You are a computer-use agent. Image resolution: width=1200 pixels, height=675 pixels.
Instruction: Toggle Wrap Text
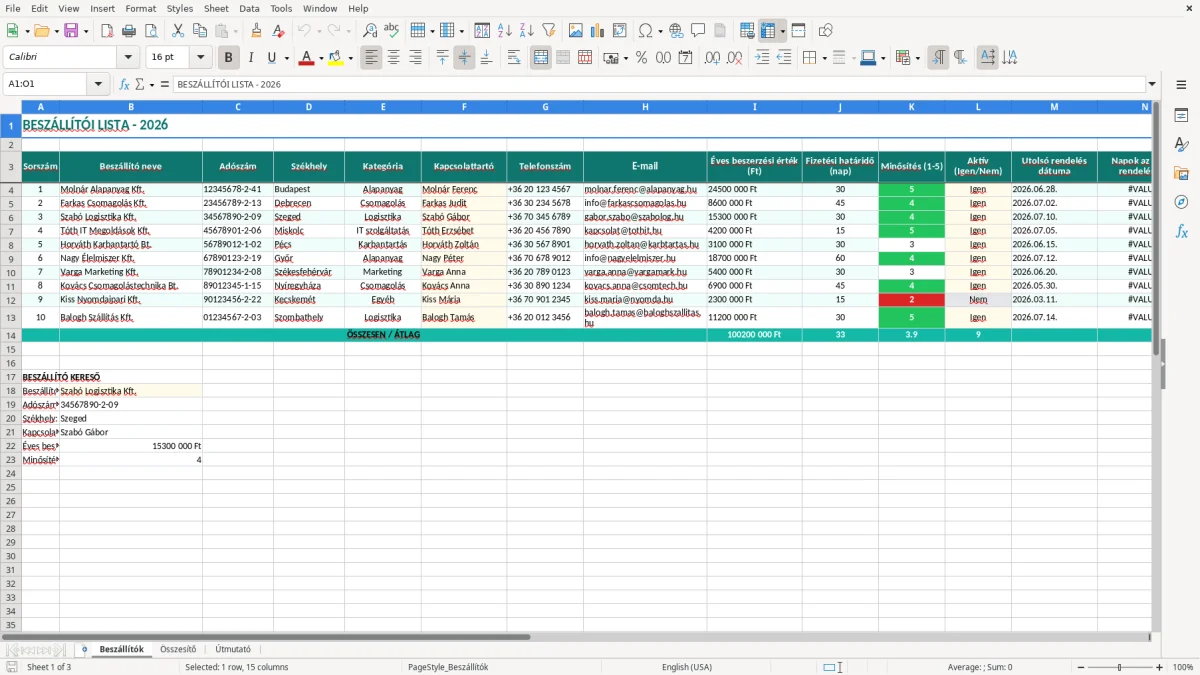(x=514, y=58)
